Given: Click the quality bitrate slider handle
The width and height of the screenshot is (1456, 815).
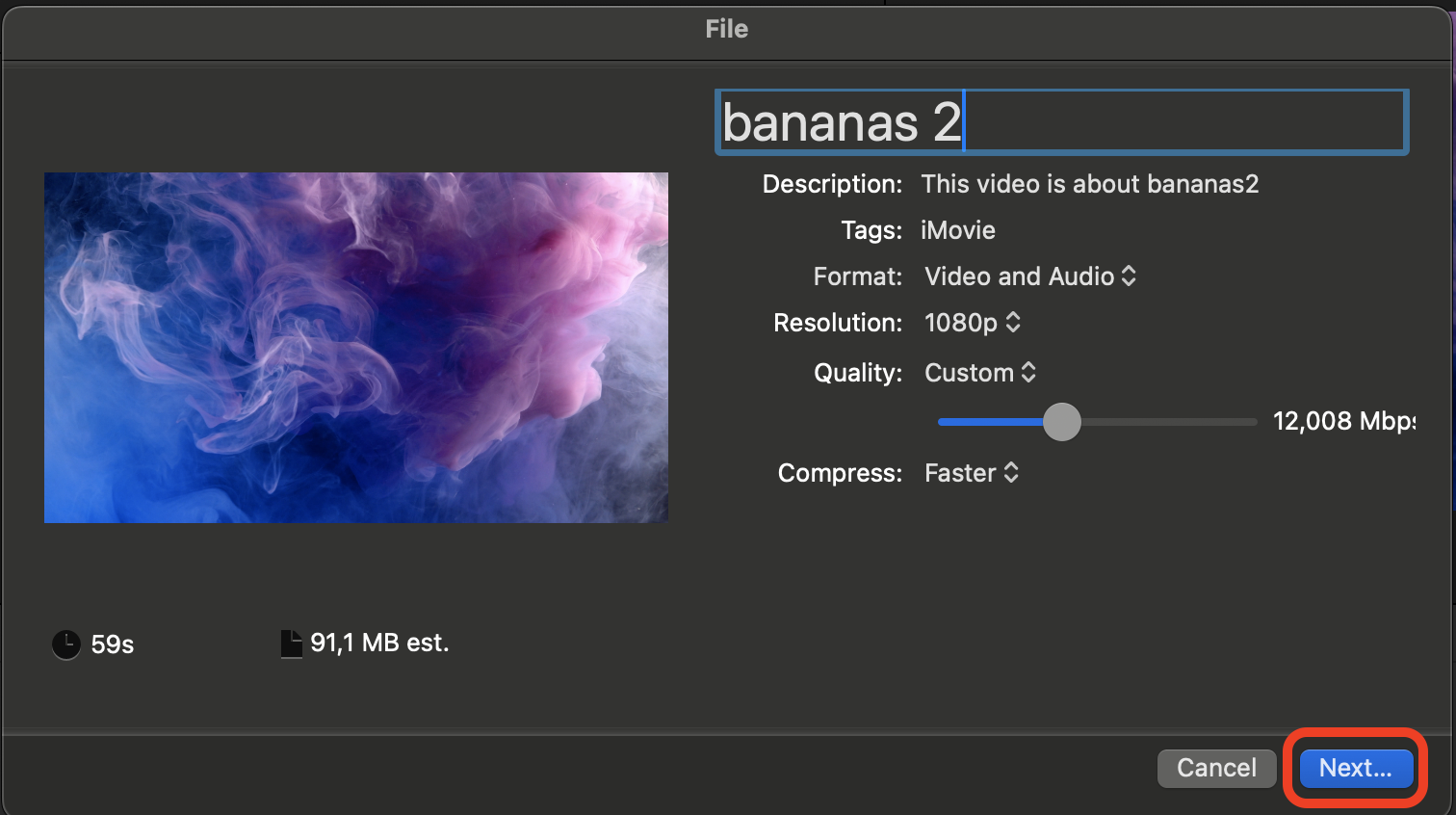Looking at the screenshot, I should pos(1062,422).
